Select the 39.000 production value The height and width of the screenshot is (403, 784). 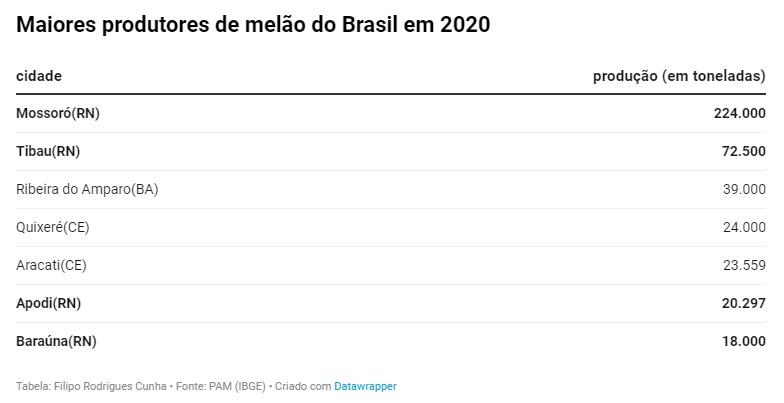tap(744, 189)
